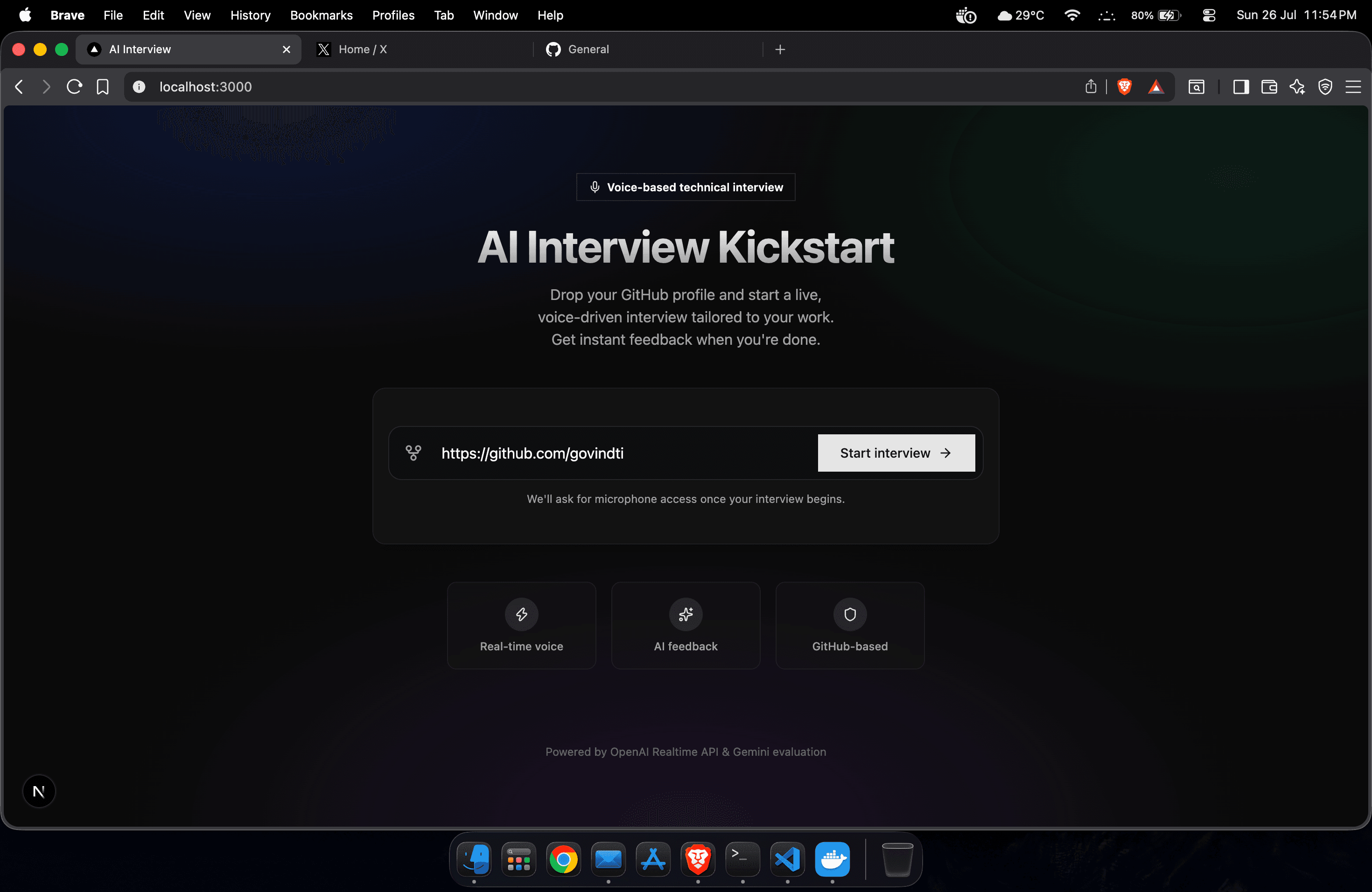Open the Brave hamburger menu
The width and height of the screenshot is (1372, 892).
point(1353,87)
